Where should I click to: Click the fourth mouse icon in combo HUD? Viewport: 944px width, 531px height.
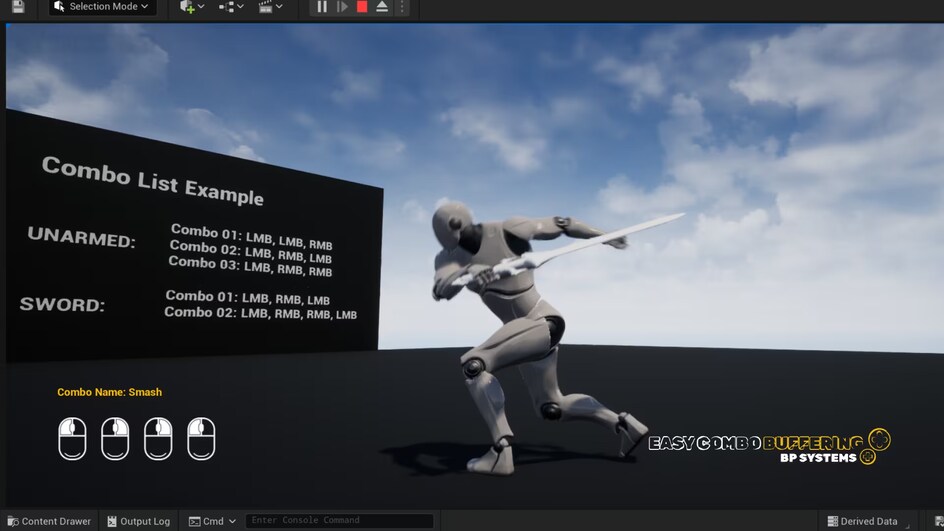point(201,439)
